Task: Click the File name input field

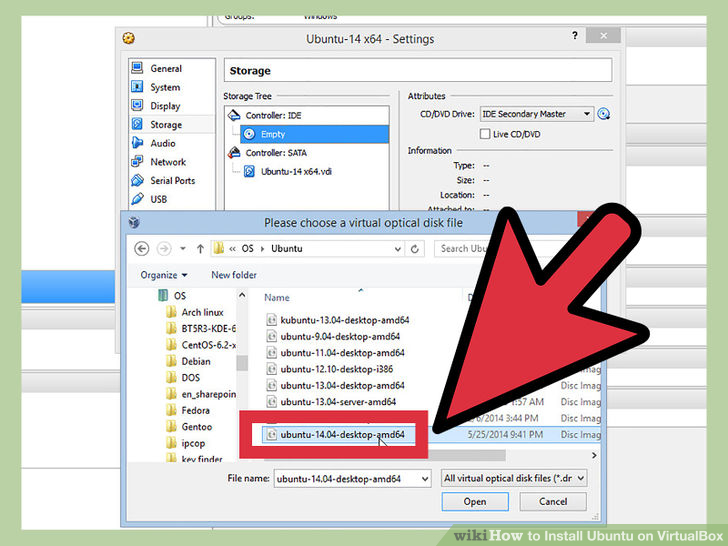Action: 348,479
